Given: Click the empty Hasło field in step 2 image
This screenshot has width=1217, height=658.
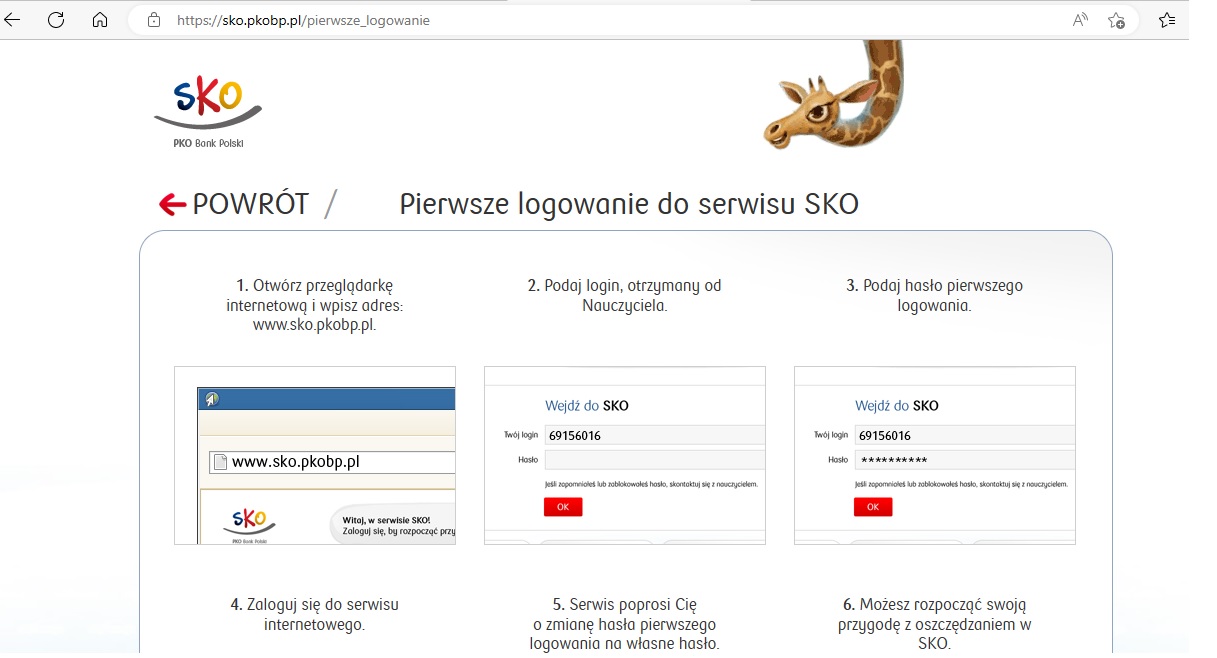Looking at the screenshot, I should 655,460.
